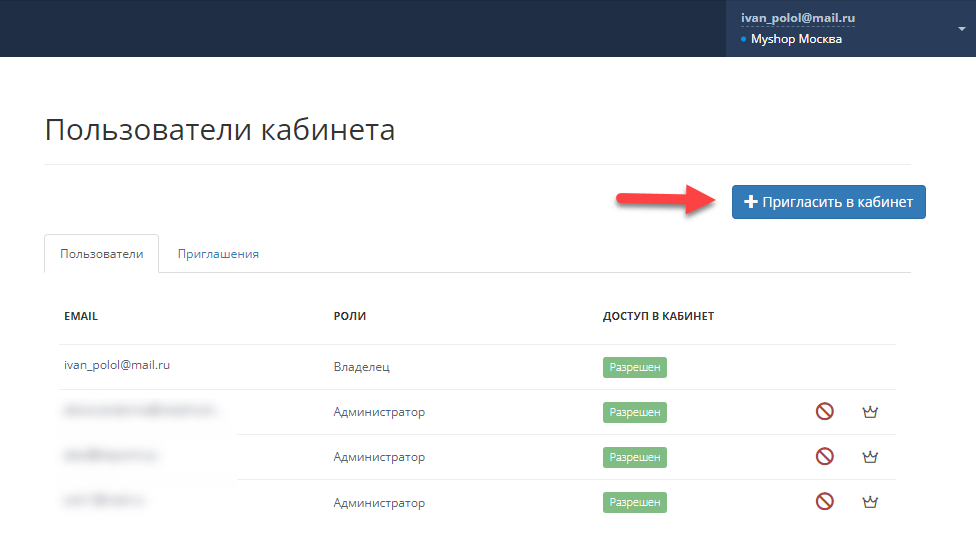Select ivan_polol@mail.ru in the users table
The image size is (976, 545).
[117, 366]
